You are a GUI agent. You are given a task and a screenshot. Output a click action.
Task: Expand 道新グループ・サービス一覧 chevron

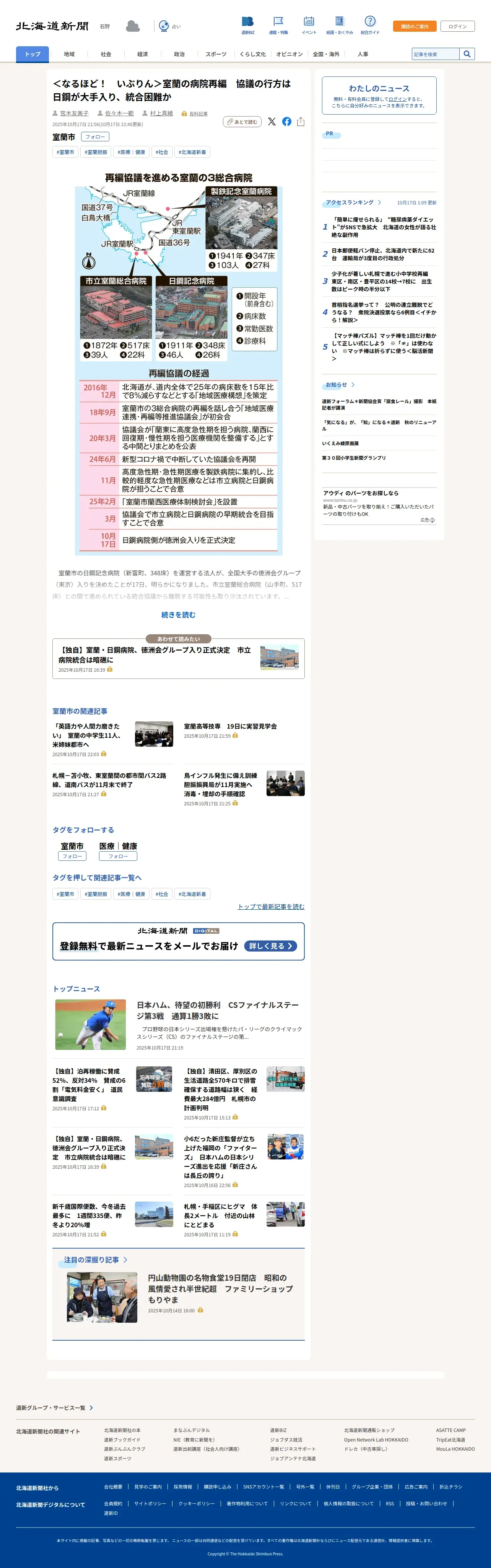(x=91, y=1408)
